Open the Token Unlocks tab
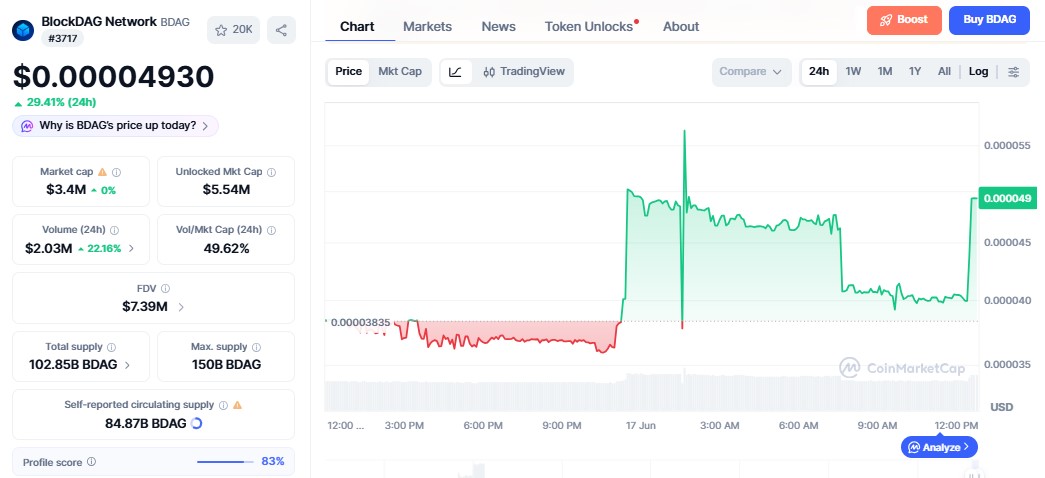Screen dimensions: 1045x478 click(x=589, y=27)
